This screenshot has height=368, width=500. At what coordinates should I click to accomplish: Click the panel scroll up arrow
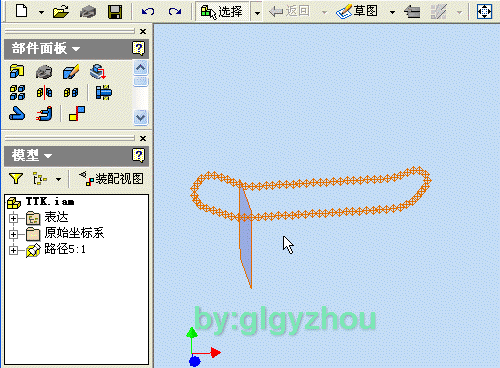pos(140,68)
